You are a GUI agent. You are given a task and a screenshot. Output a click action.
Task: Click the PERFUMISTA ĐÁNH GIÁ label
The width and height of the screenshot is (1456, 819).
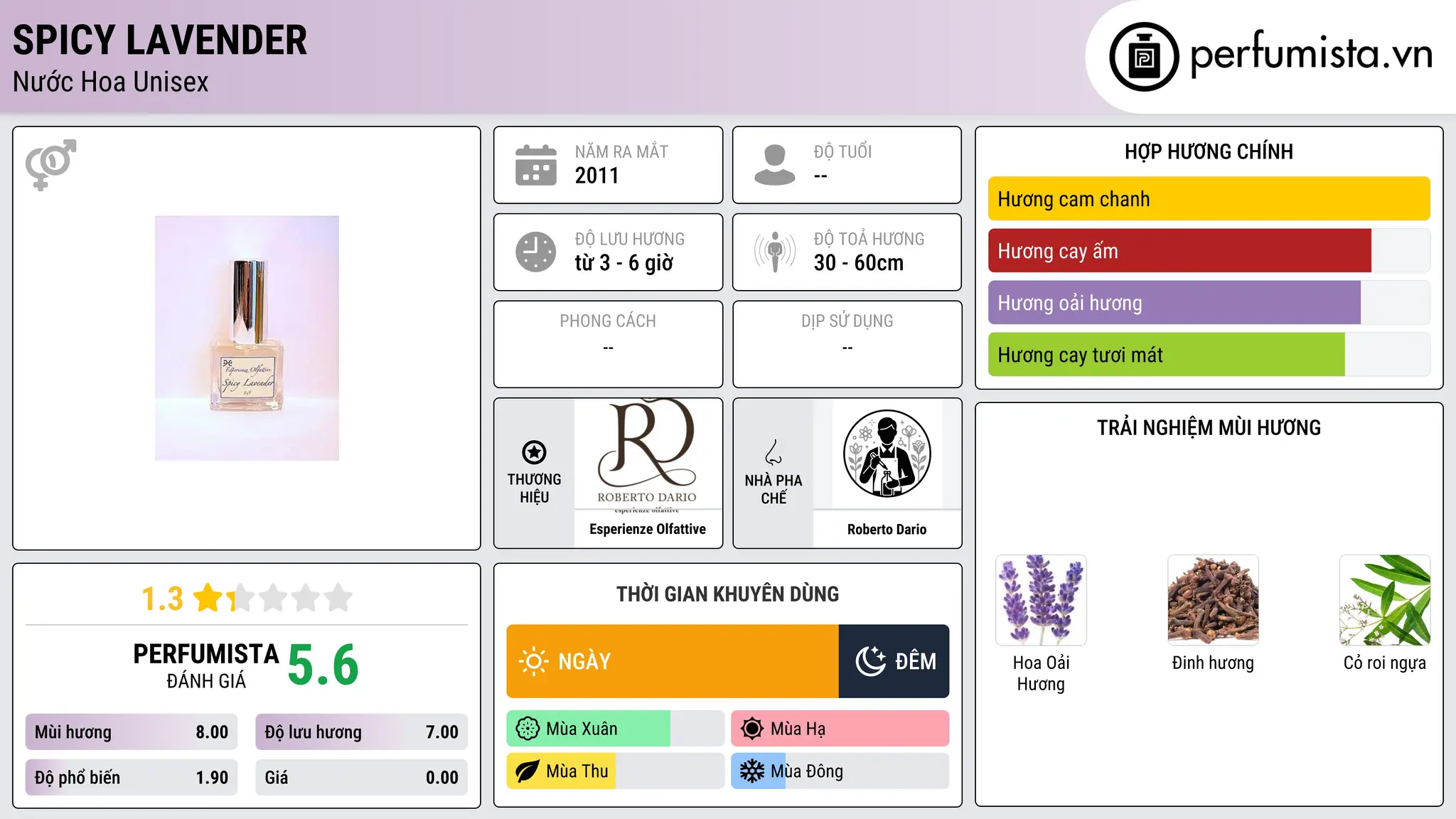click(x=206, y=666)
